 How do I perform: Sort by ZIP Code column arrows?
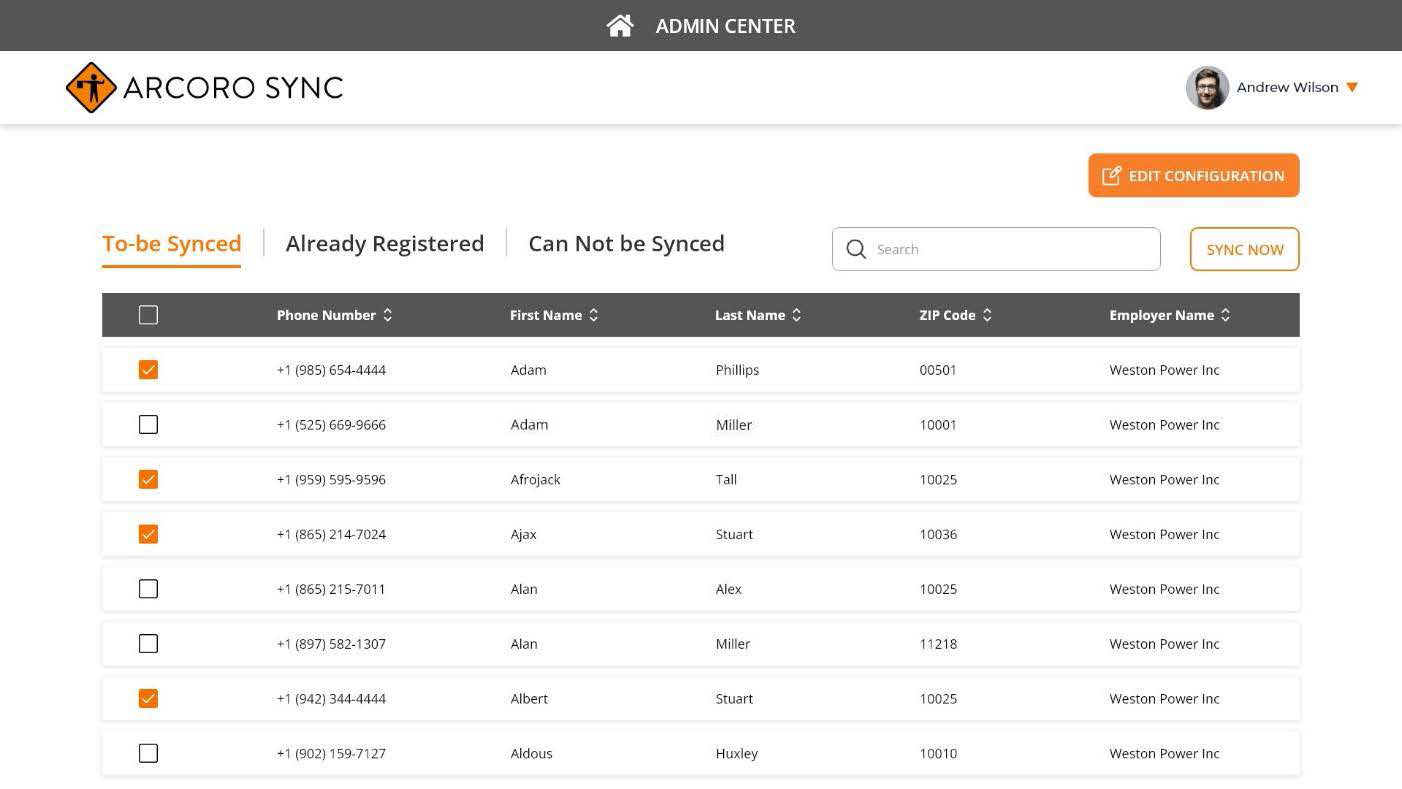coord(987,315)
